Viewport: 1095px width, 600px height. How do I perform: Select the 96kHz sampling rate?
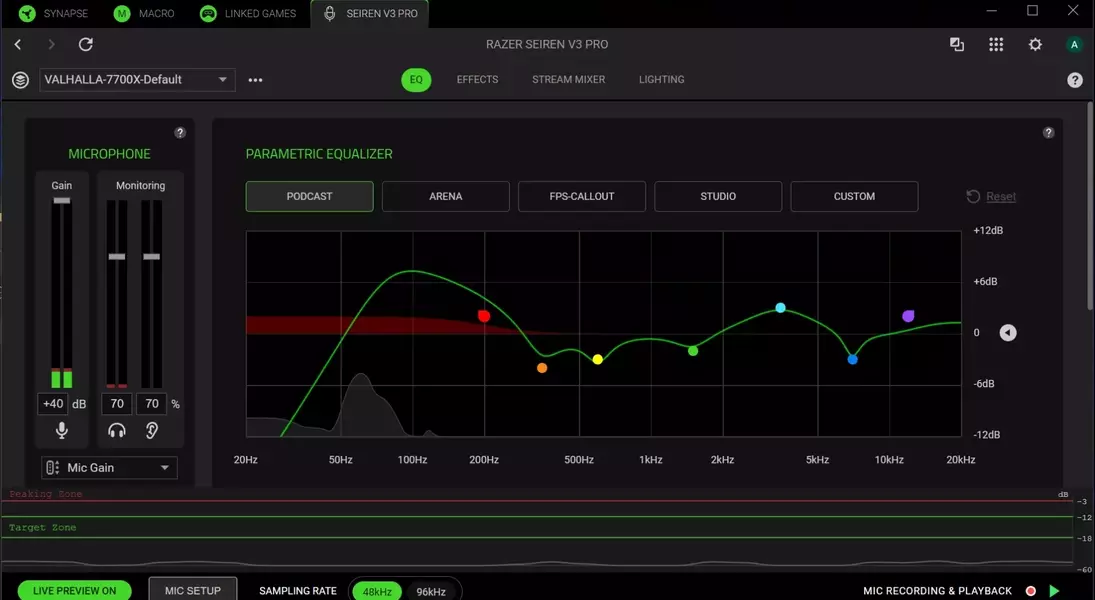431,592
